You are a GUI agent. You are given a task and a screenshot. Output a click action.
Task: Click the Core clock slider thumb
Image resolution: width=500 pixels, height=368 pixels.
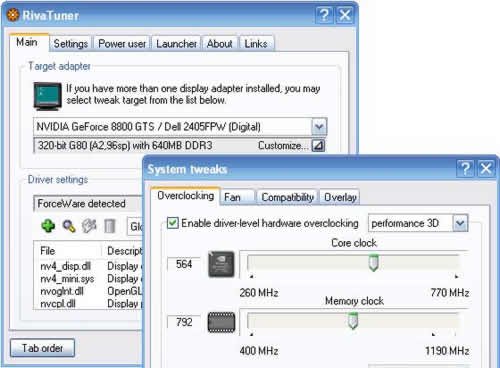[x=374, y=263]
